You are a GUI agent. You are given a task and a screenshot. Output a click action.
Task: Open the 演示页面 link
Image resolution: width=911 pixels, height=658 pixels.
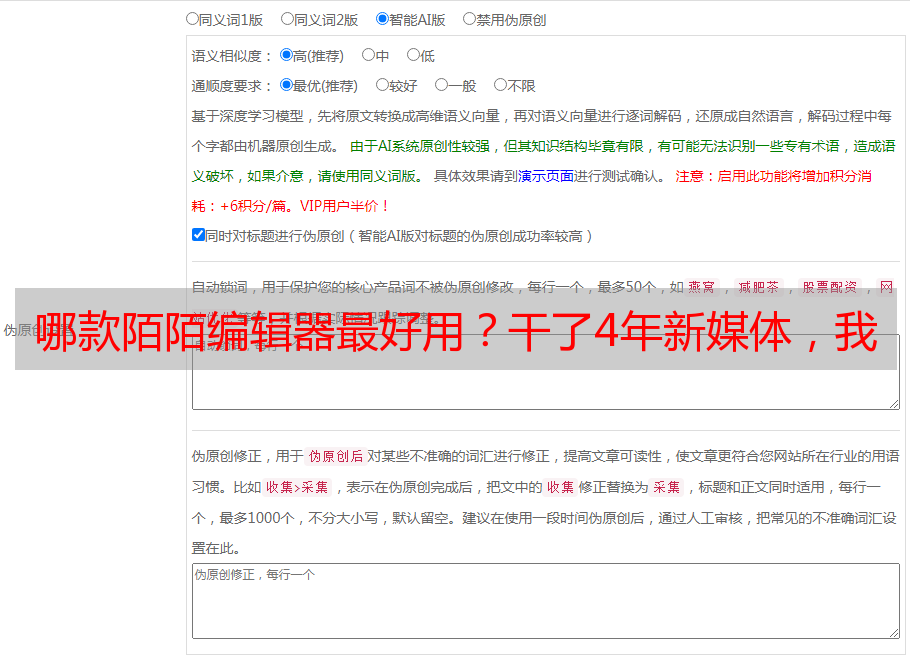tap(546, 176)
